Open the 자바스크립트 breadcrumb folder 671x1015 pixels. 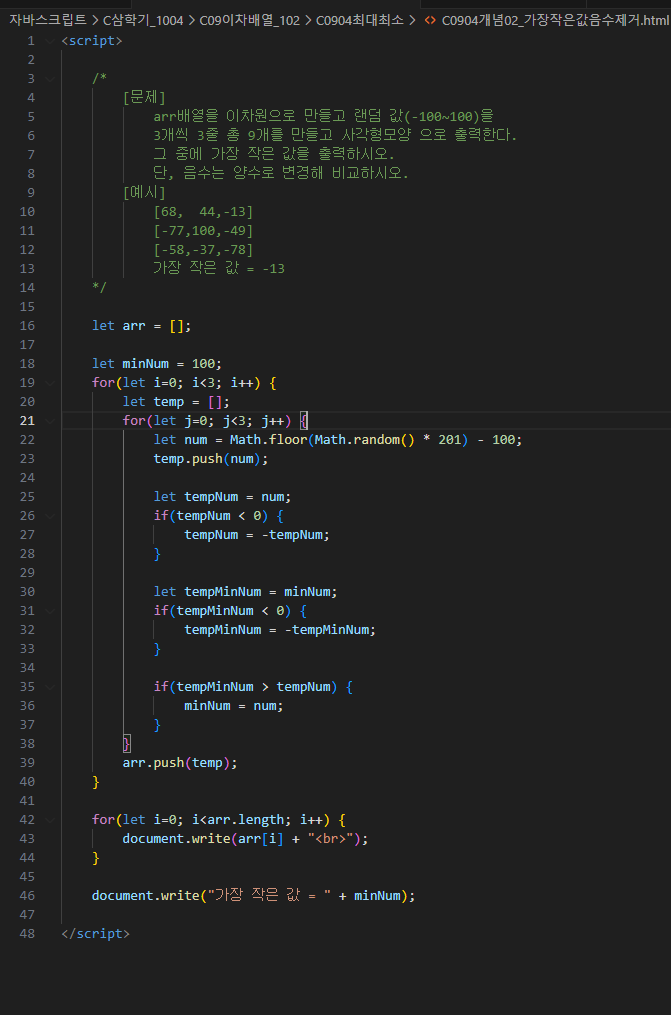[x=47, y=21]
